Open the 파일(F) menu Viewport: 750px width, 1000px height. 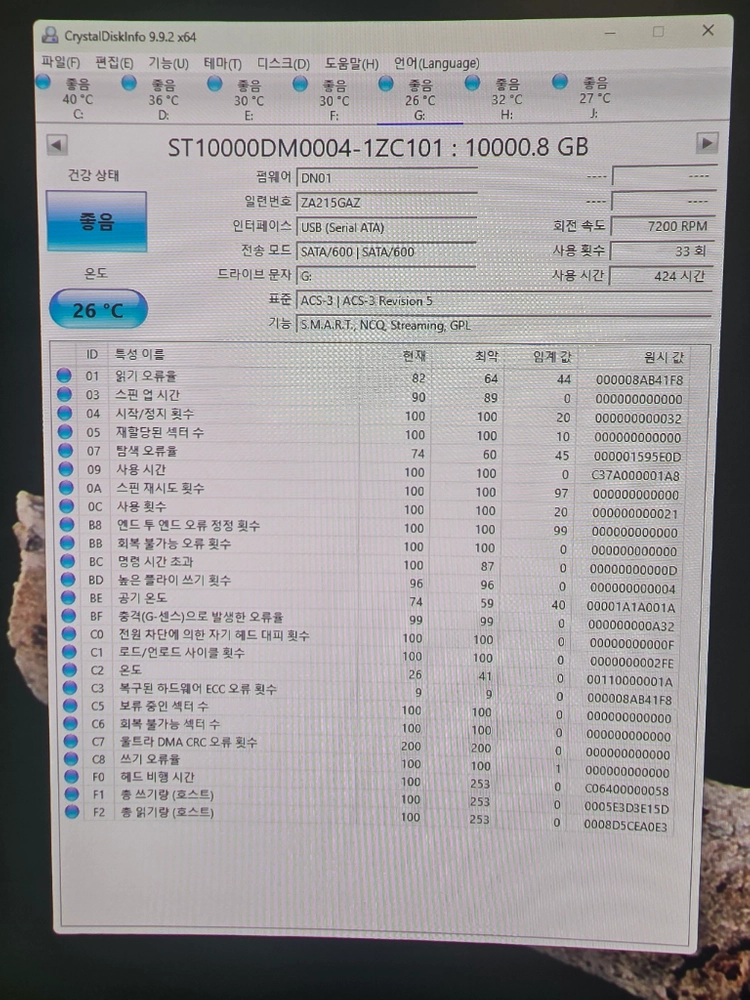[x=61, y=62]
